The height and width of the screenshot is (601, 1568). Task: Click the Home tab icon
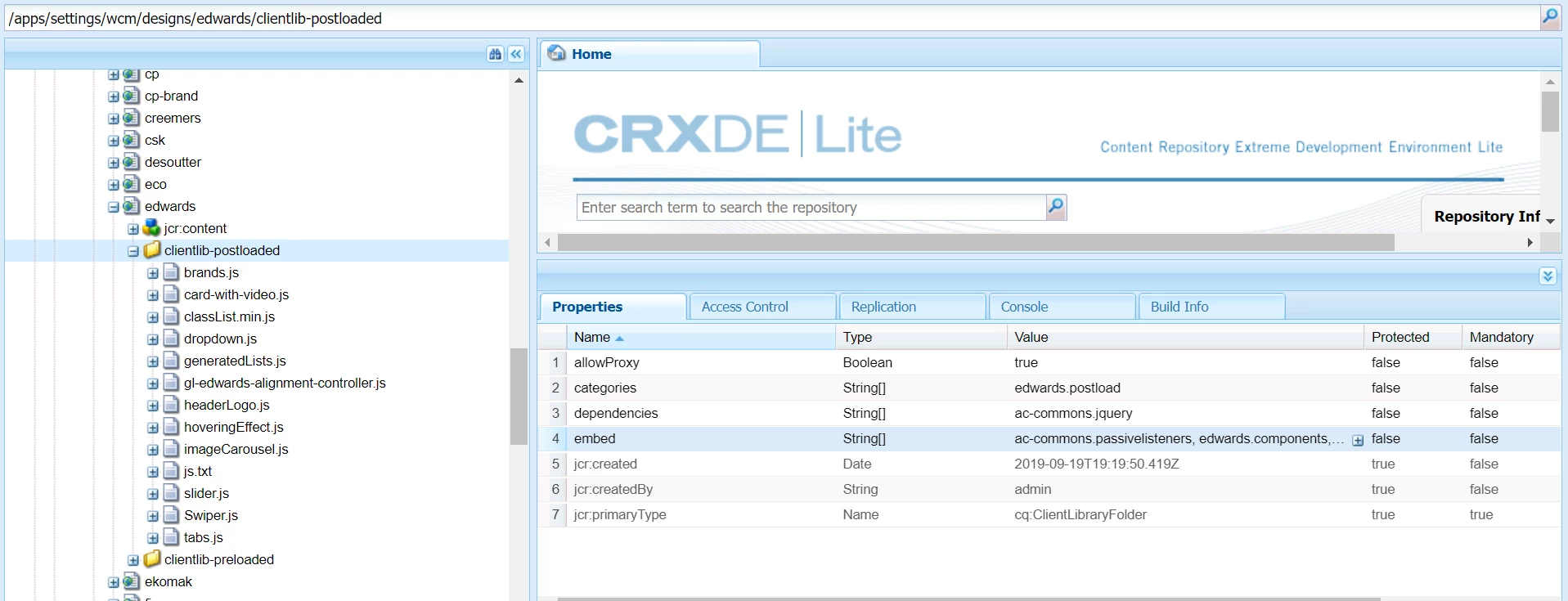click(557, 53)
